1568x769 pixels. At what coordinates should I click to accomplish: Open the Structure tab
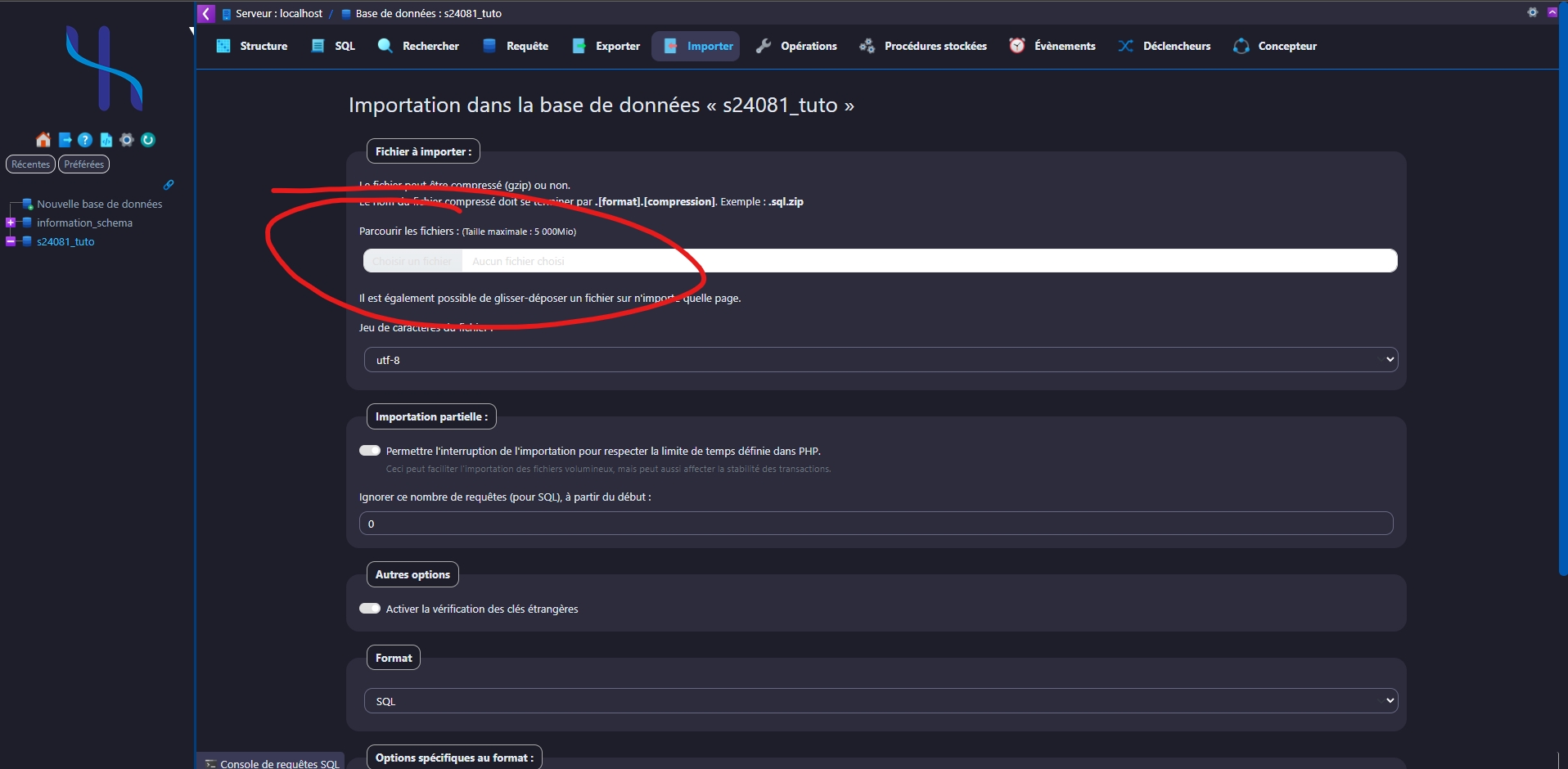252,47
